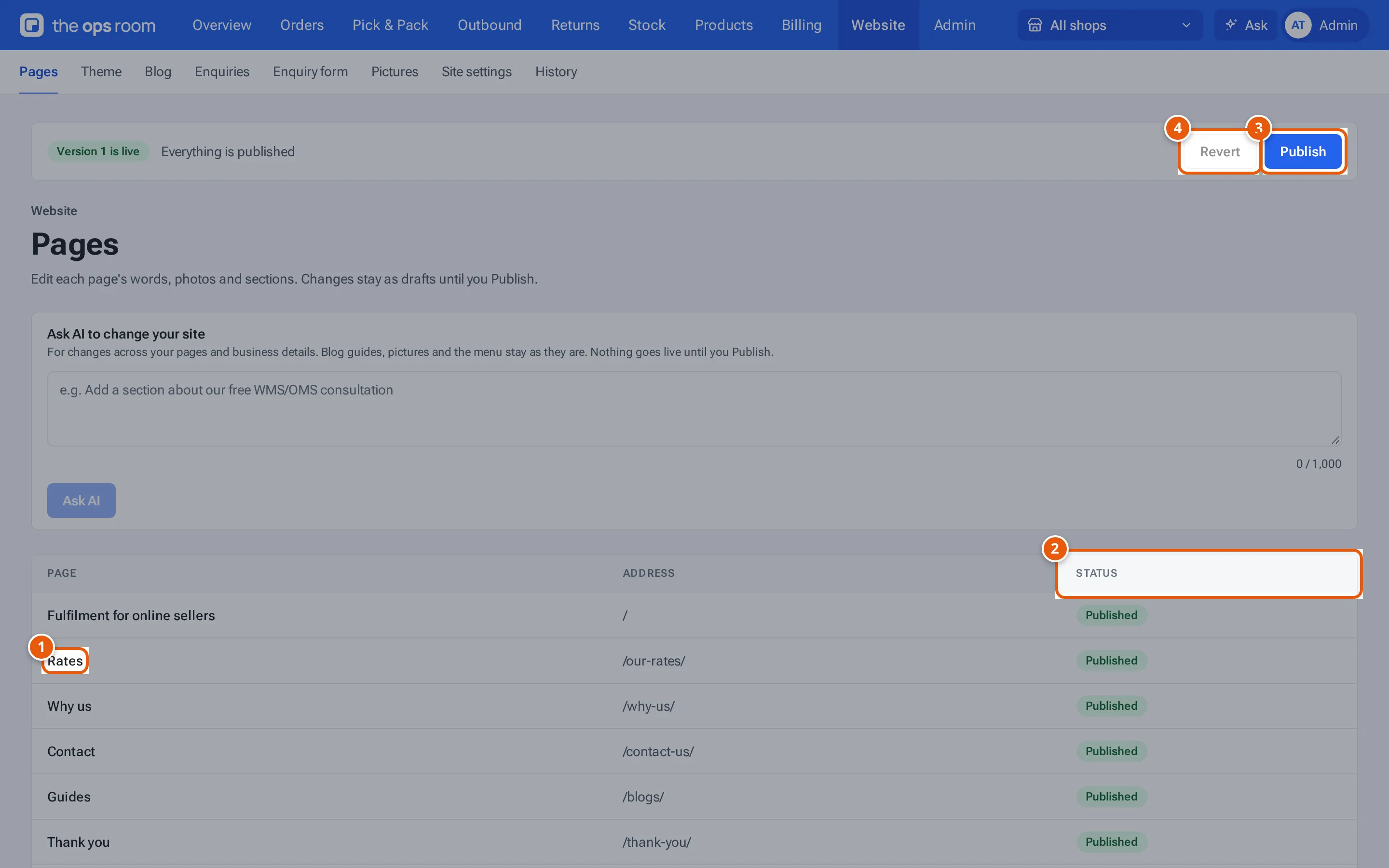Click the Version 1 is live badge
Viewport: 1389px width, 868px height.
pyautogui.click(x=98, y=151)
